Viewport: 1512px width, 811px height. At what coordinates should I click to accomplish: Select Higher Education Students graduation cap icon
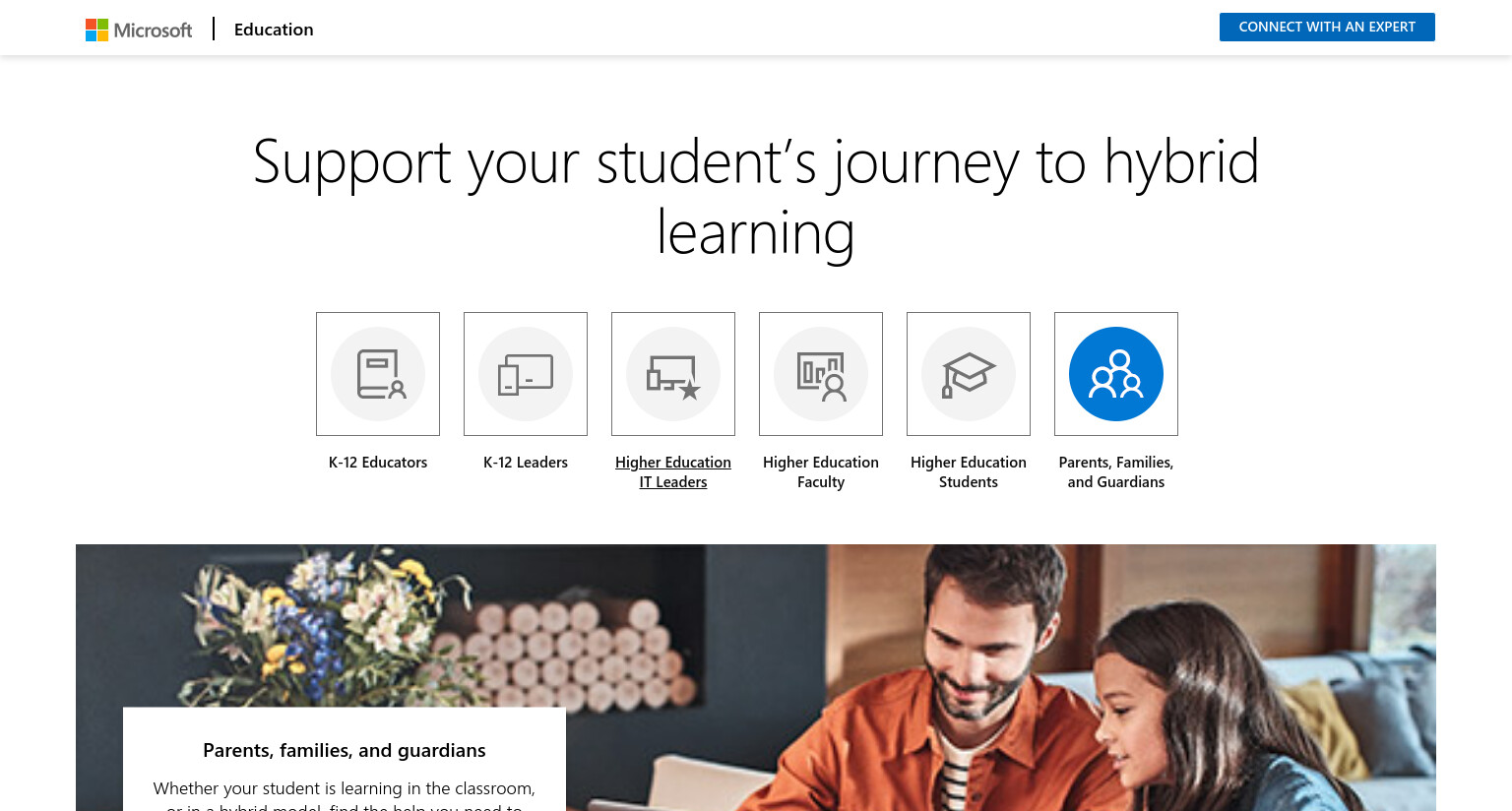pos(969,374)
